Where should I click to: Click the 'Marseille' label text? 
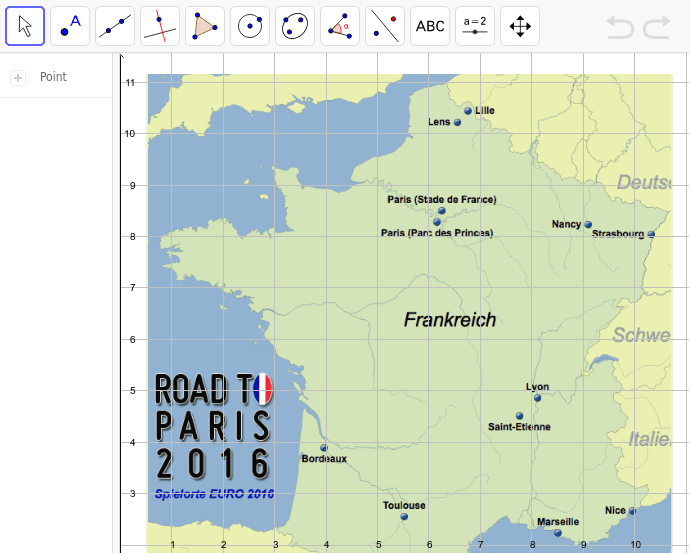click(558, 522)
